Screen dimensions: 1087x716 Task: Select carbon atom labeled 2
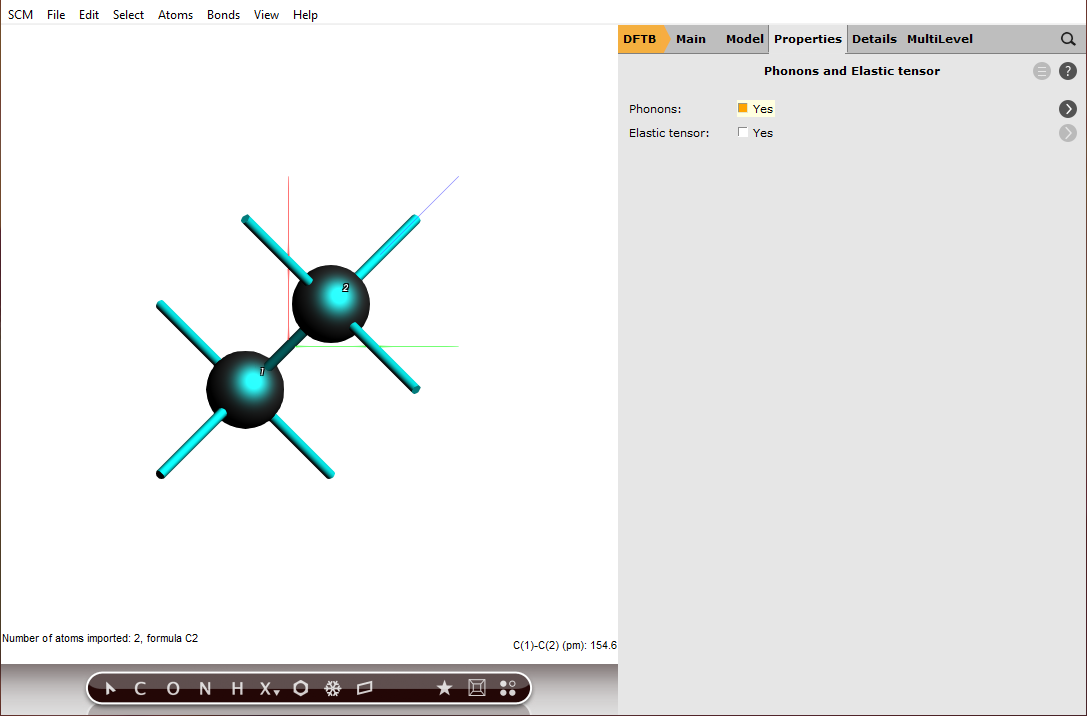click(x=331, y=304)
